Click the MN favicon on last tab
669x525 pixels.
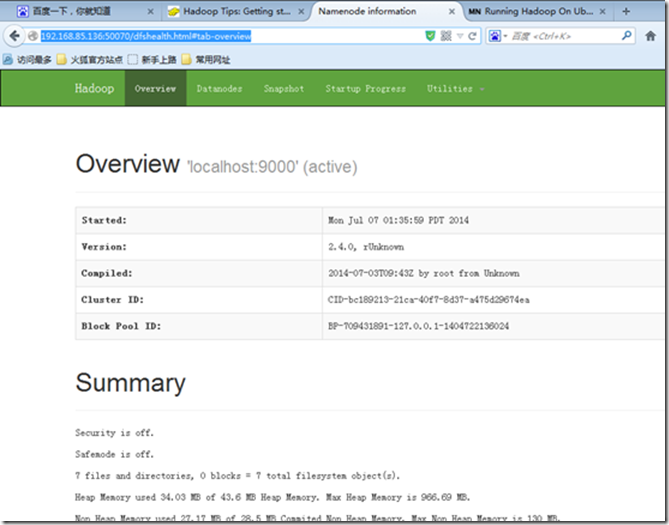474,12
